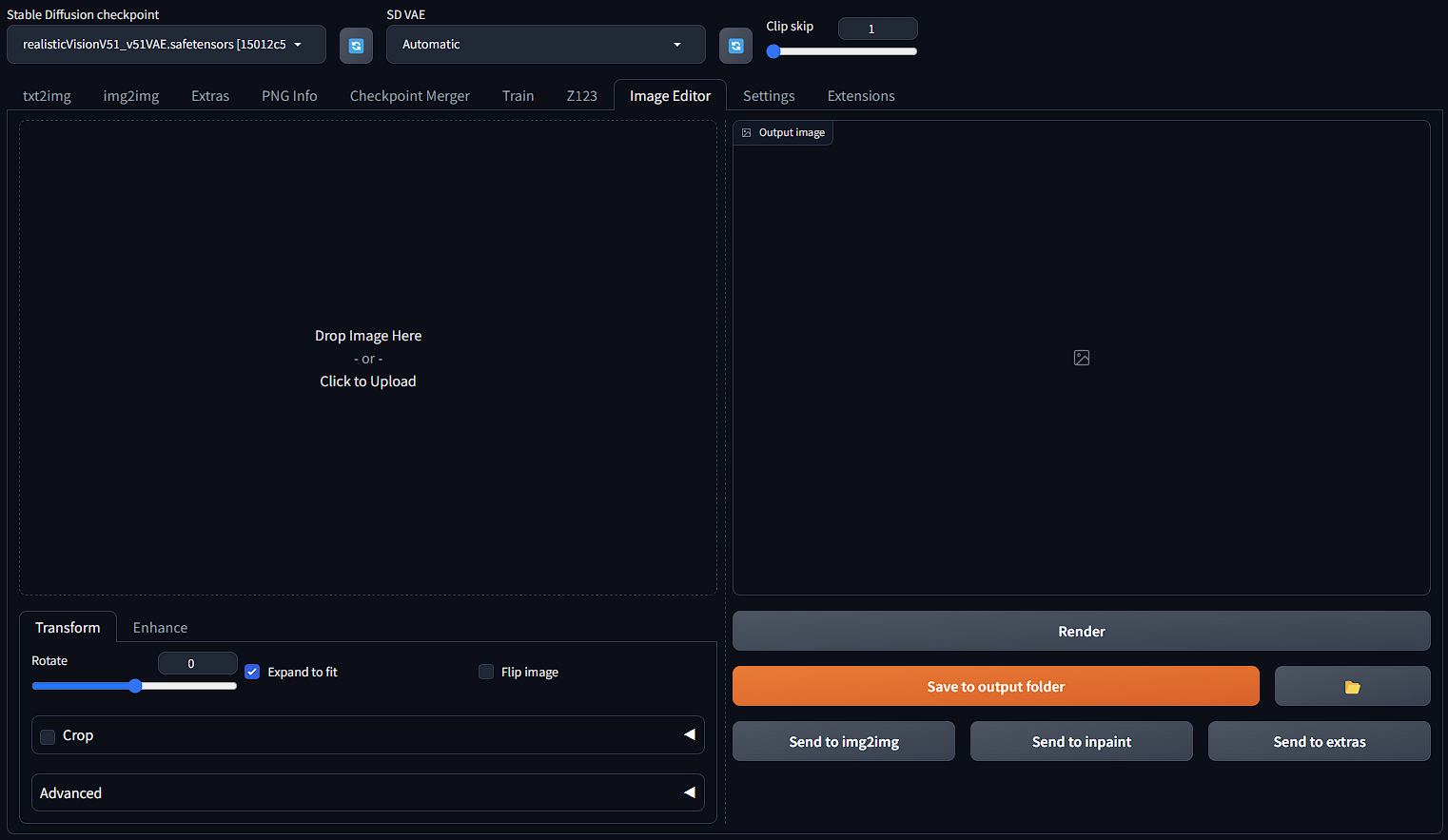Click the Output image label icon
This screenshot has height=840, width=1448.
(747, 133)
